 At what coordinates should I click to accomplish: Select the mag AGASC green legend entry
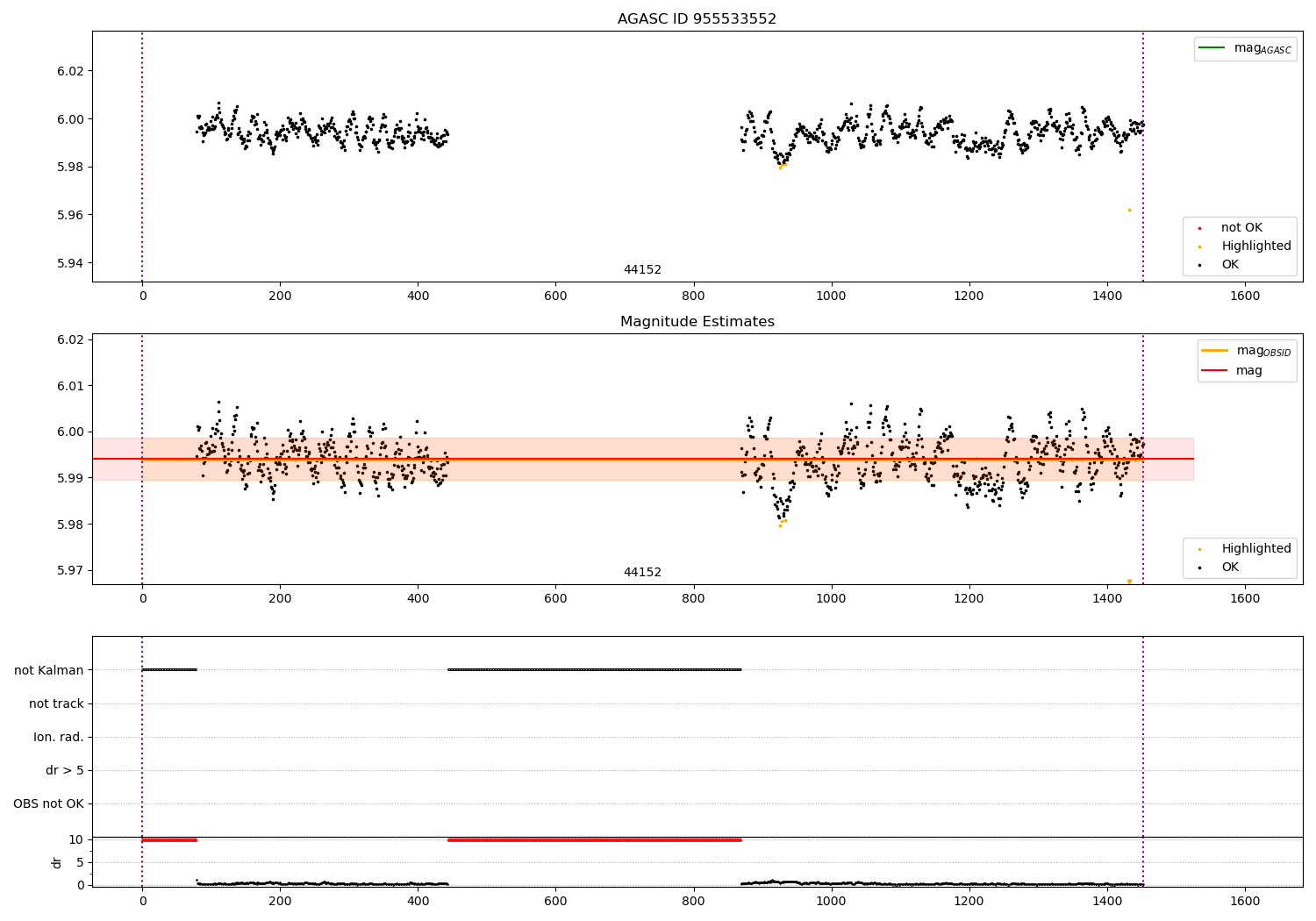1245,48
